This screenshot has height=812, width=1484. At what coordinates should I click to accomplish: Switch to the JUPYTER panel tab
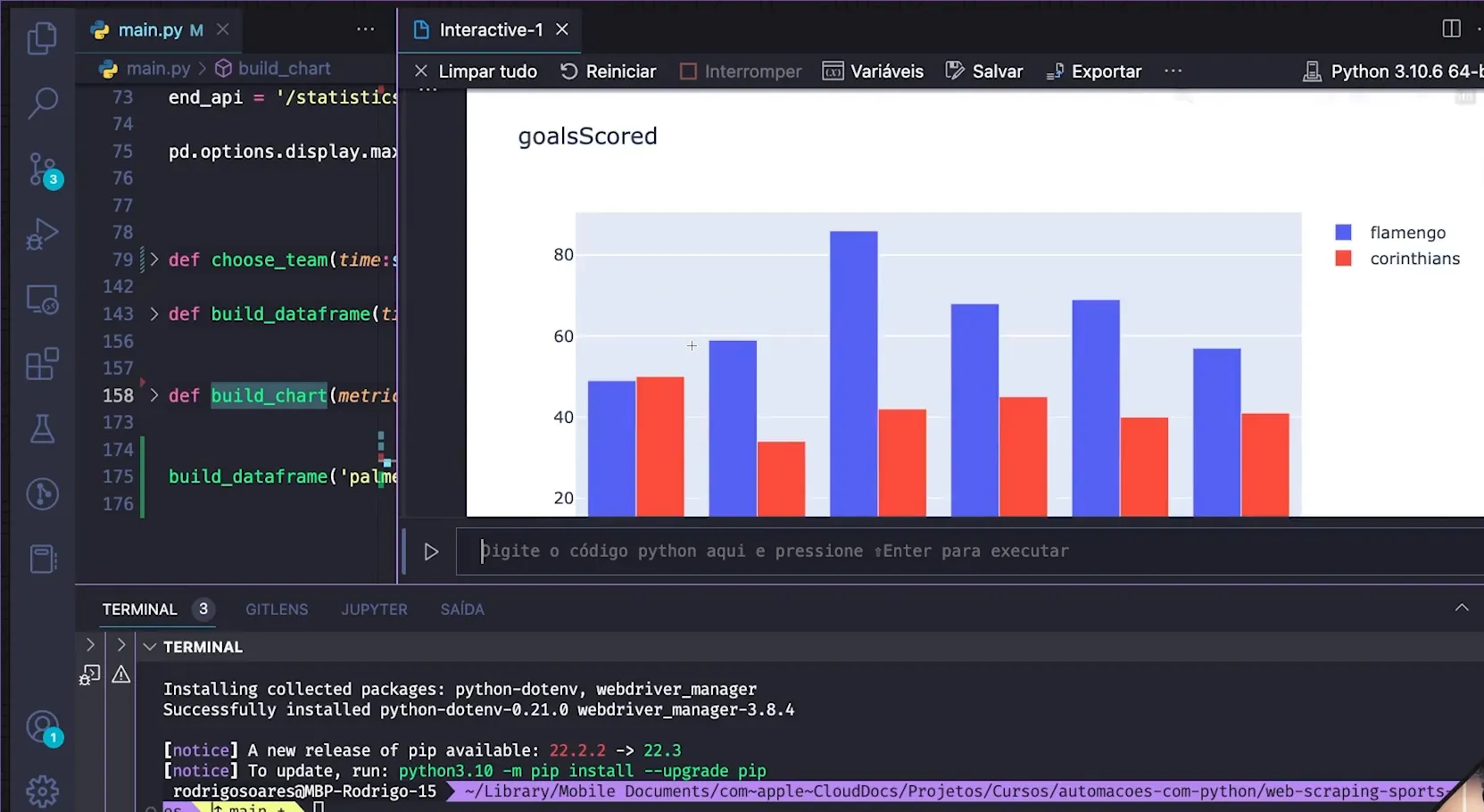[x=374, y=609]
